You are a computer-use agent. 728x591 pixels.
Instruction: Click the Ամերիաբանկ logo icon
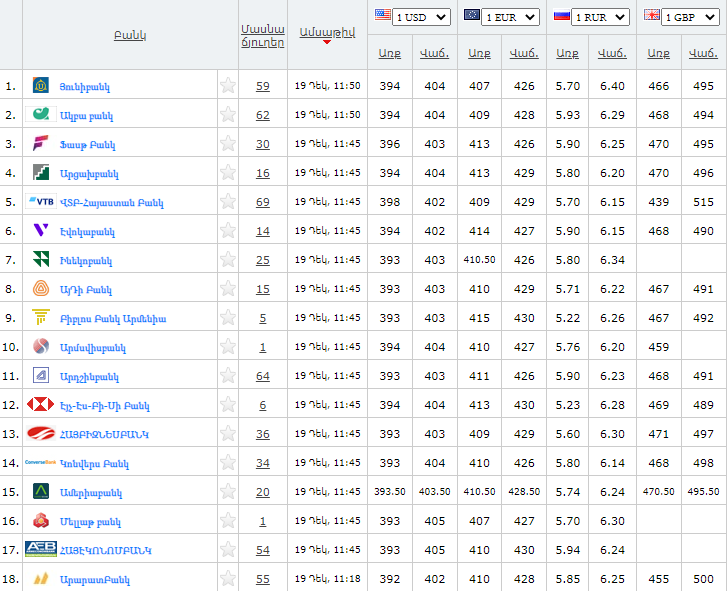pyautogui.click(x=40, y=492)
